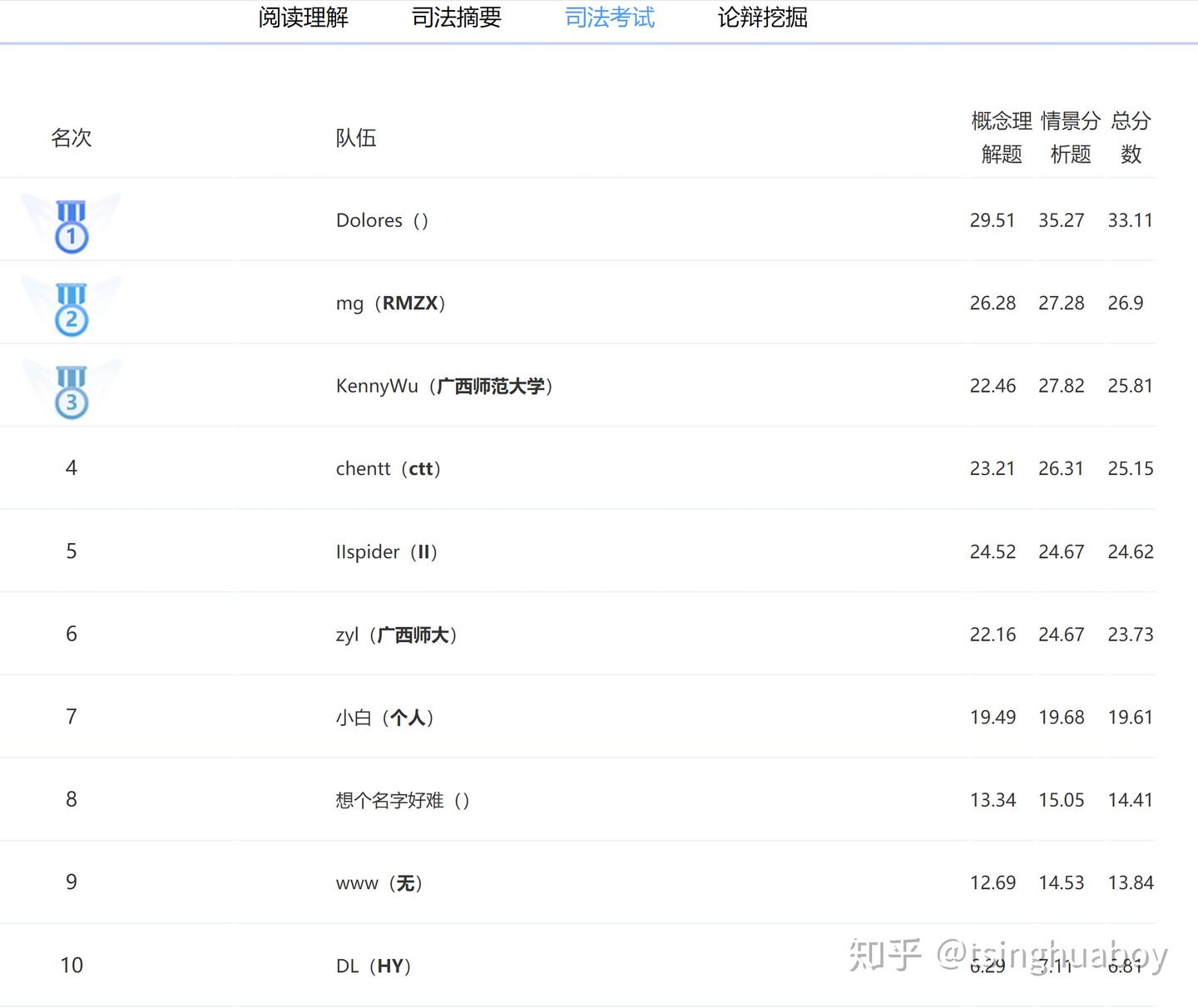Click the 情景分析题 column header

click(x=1069, y=137)
